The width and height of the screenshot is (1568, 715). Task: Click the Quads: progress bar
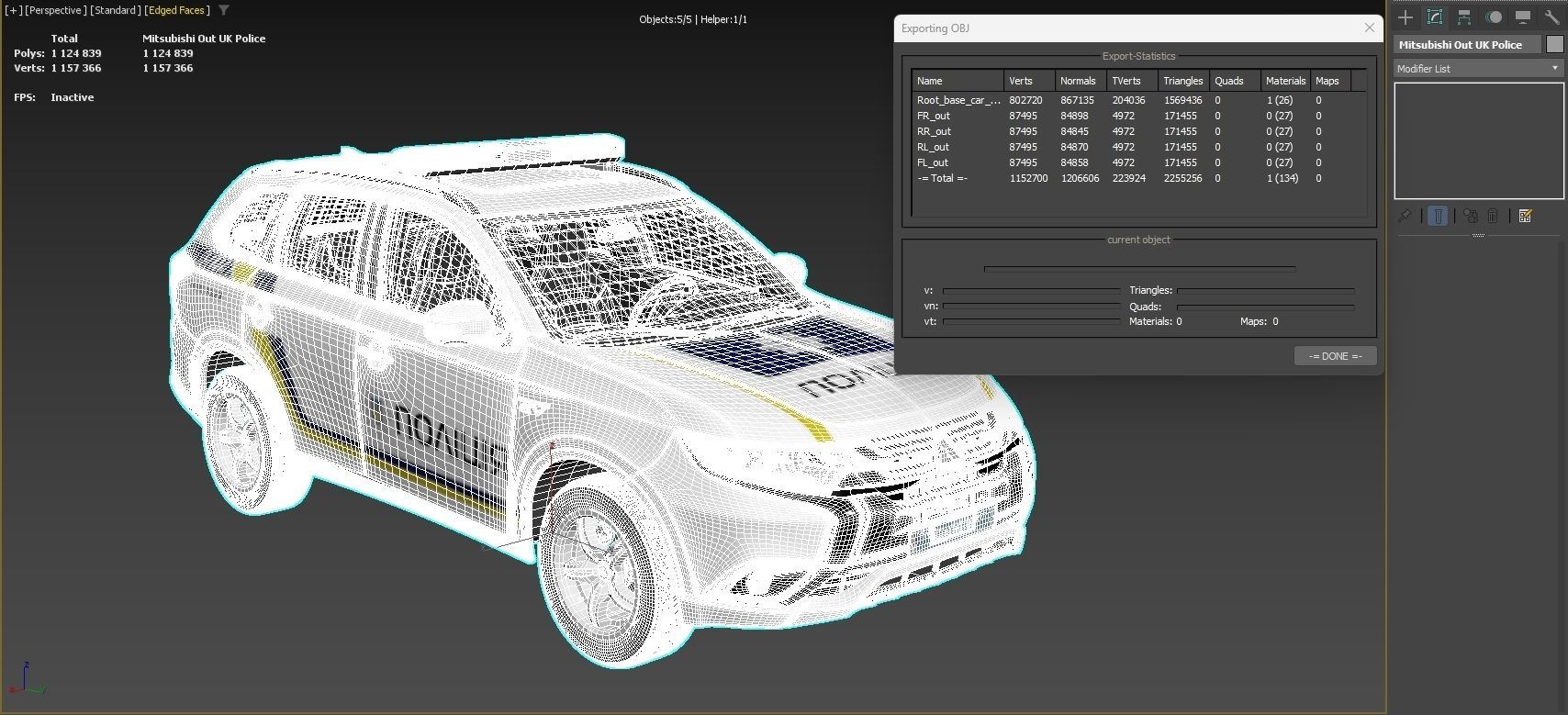point(1266,307)
